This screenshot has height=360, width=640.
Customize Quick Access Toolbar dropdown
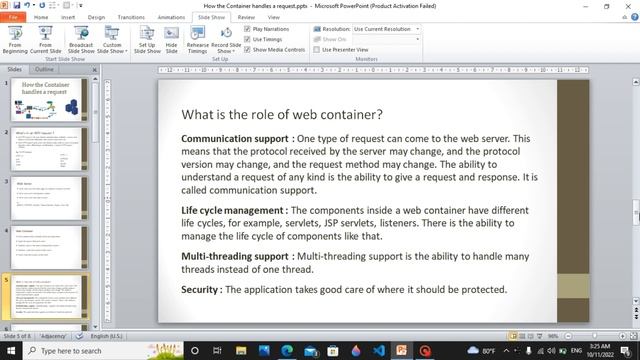point(81,6)
